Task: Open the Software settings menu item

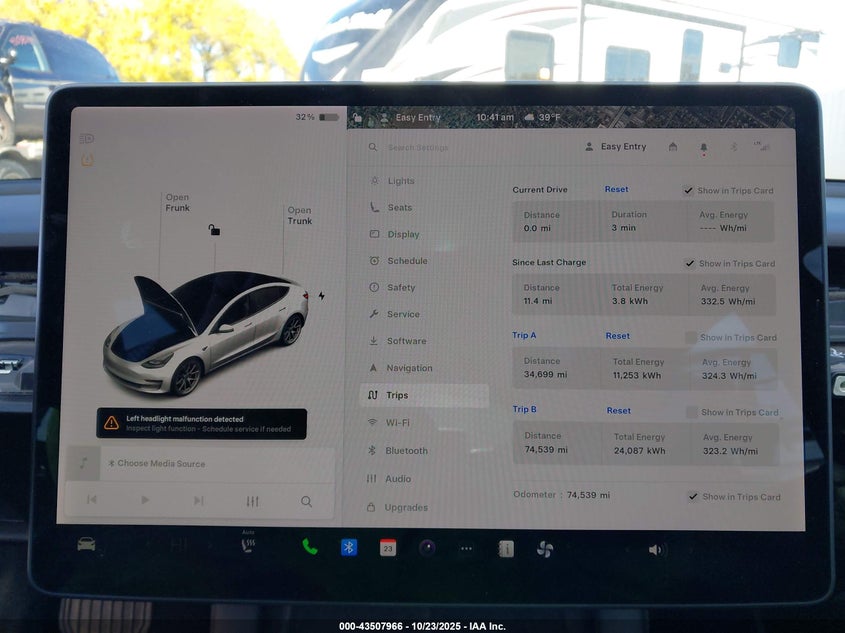Action: point(406,341)
